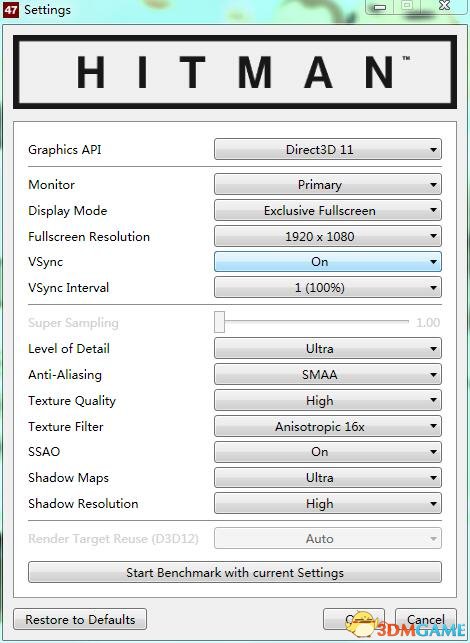Change the Shadow Resolution dropdown

click(x=328, y=504)
